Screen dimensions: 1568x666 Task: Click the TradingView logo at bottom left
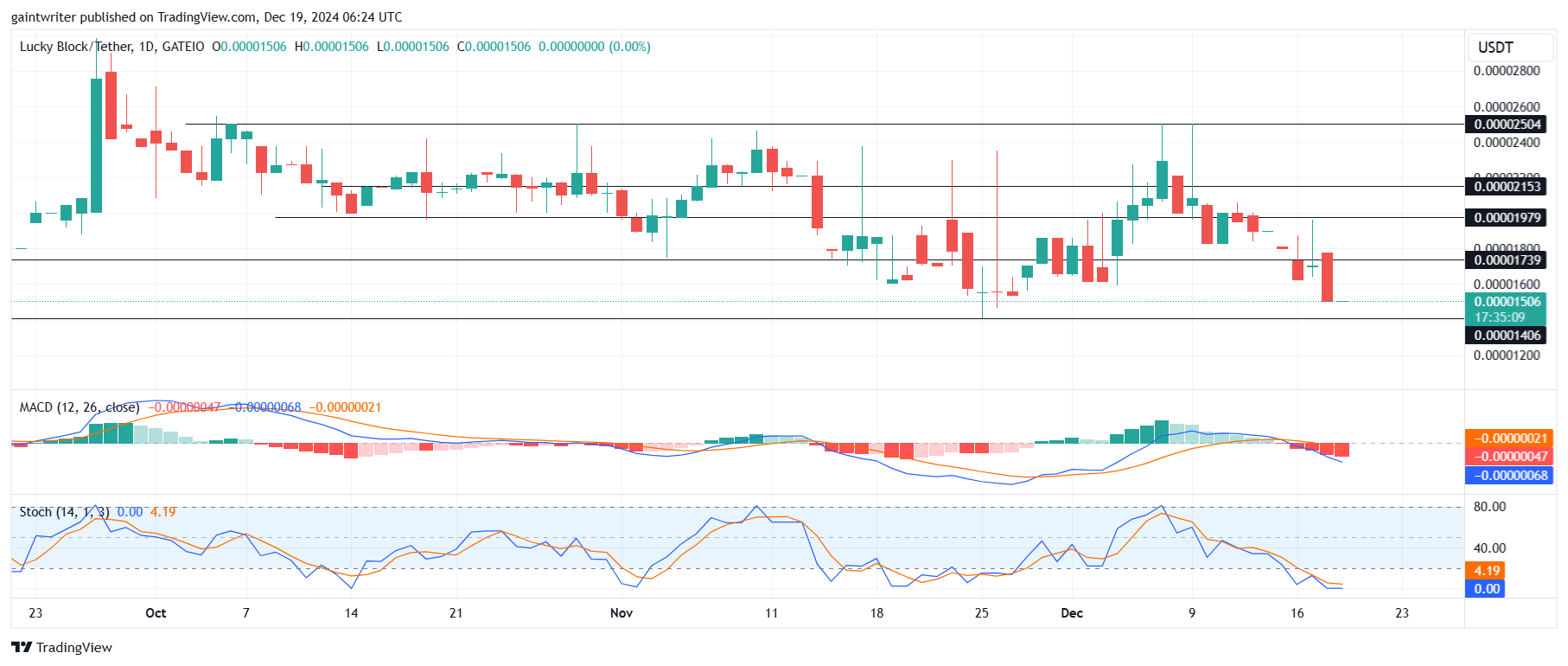coord(61,647)
